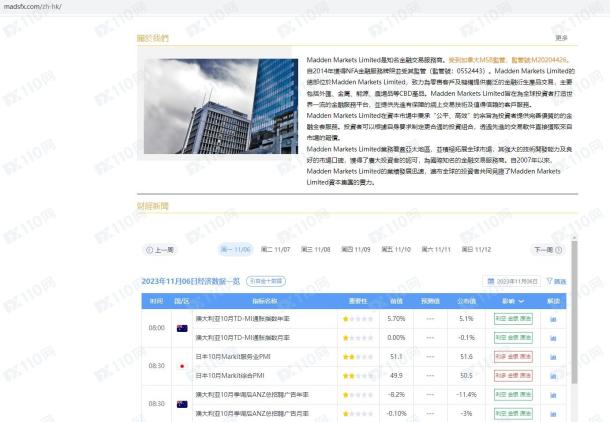Expand the 影響 column header dropdown arrow
The width and height of the screenshot is (610, 422).
521,301
